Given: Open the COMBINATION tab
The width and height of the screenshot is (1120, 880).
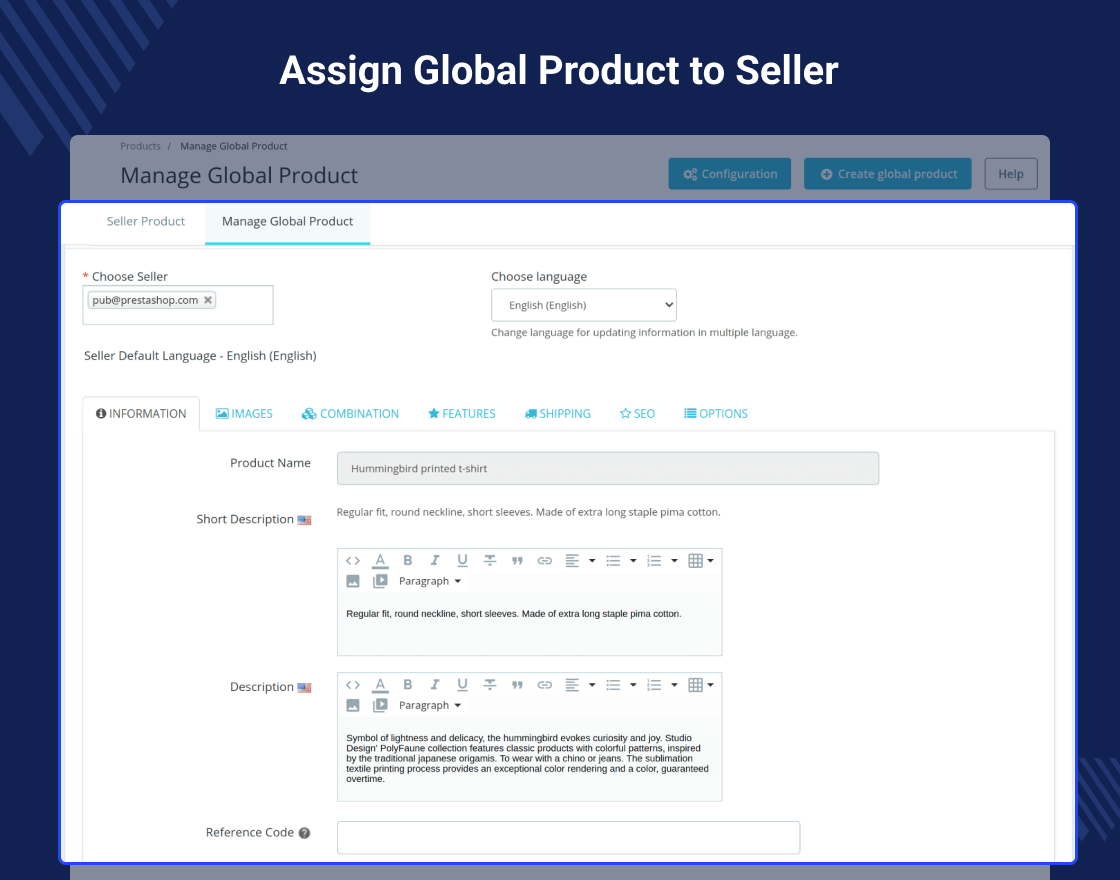Looking at the screenshot, I should pos(350,414).
